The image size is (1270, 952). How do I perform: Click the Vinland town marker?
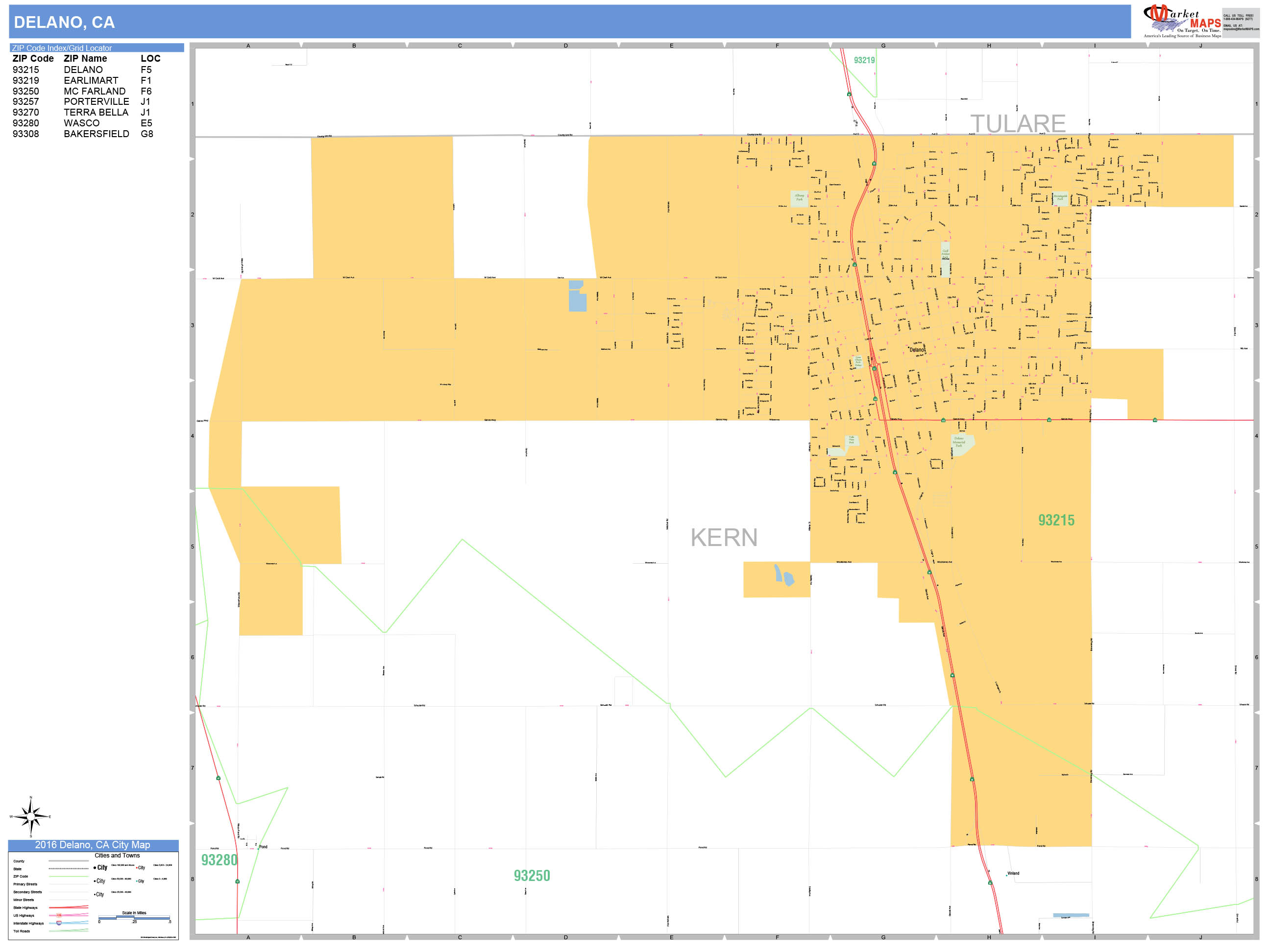point(1006,876)
